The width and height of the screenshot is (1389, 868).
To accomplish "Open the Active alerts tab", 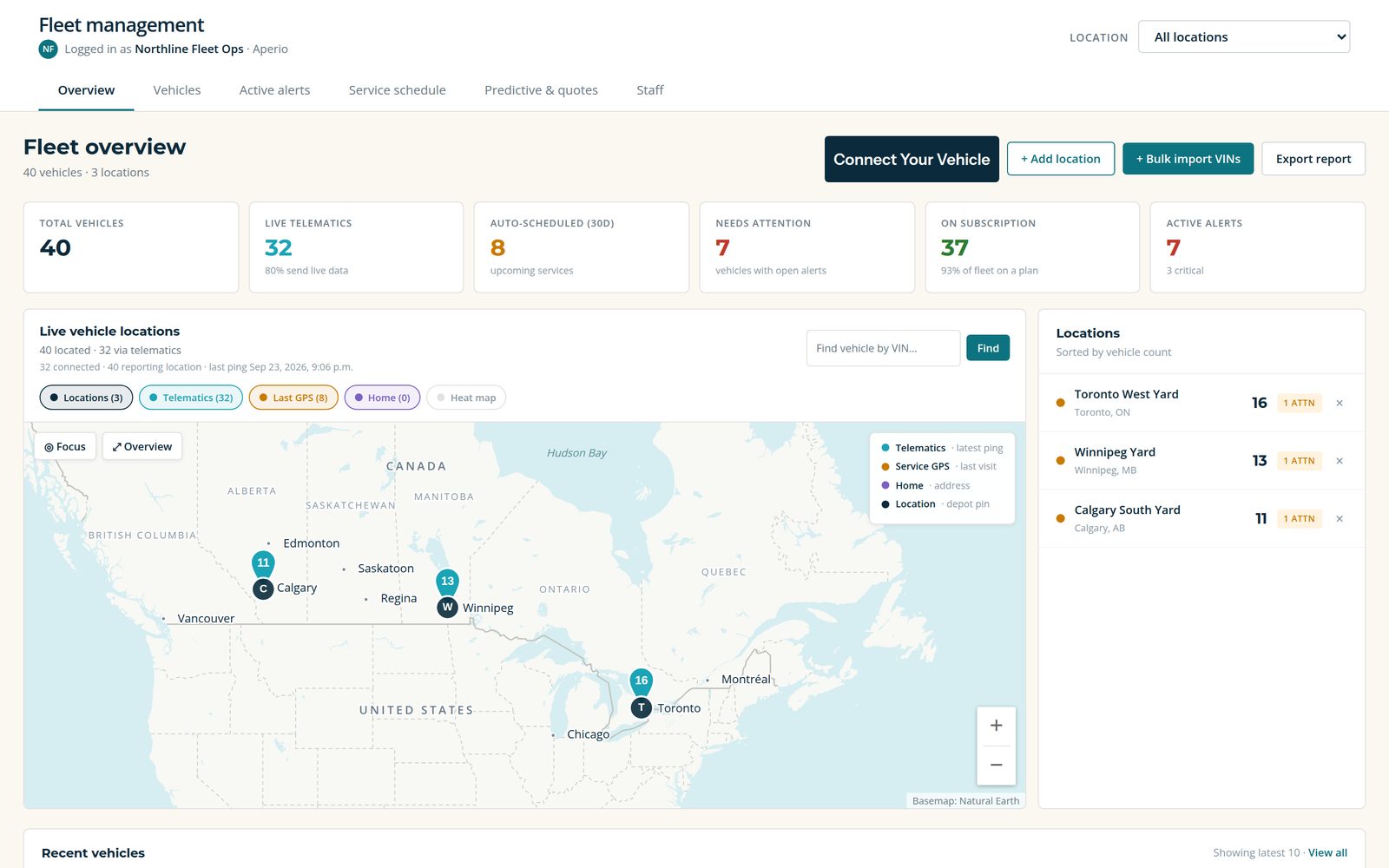I will tap(274, 90).
